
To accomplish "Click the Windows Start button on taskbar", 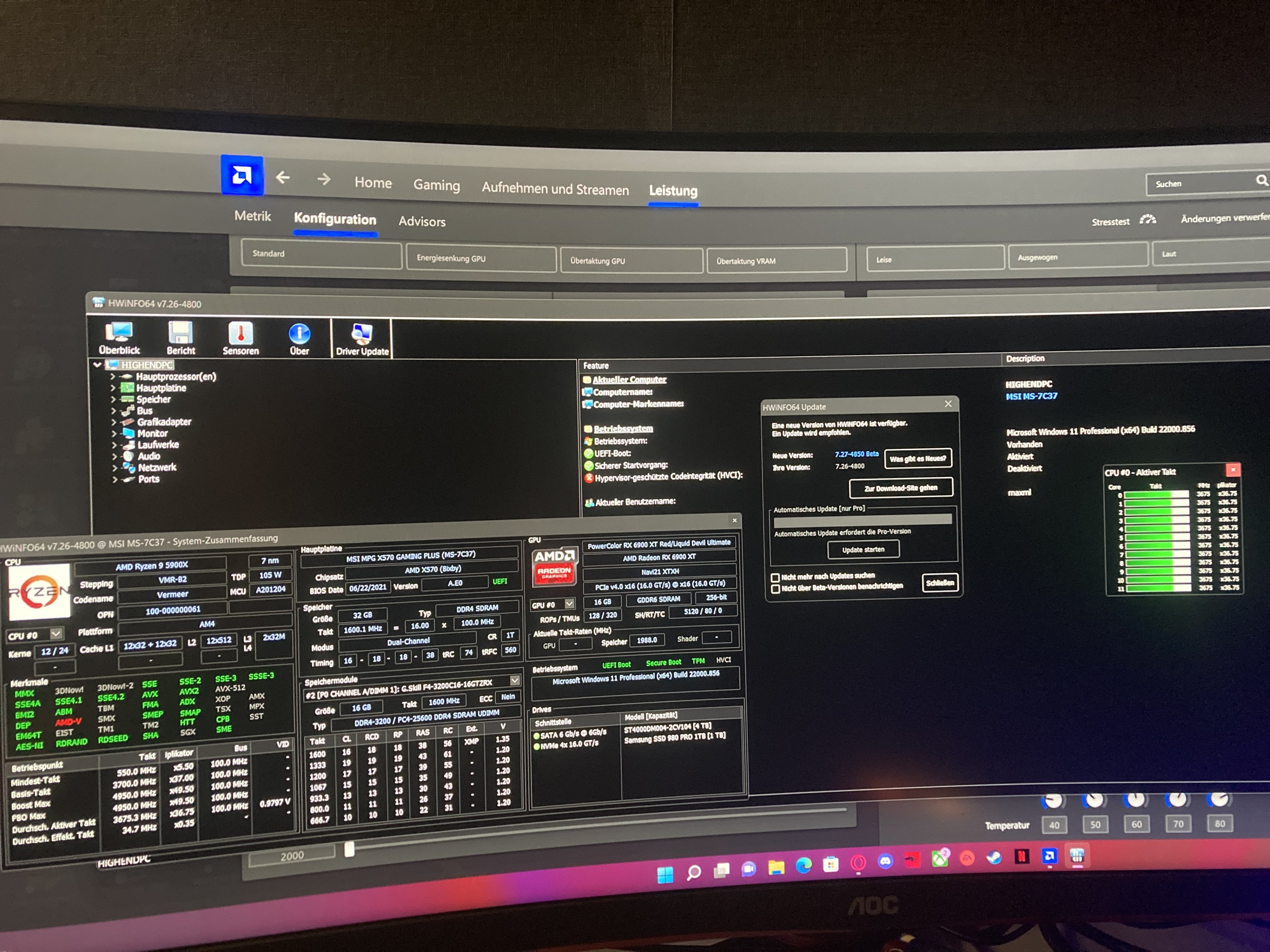I will tap(665, 875).
